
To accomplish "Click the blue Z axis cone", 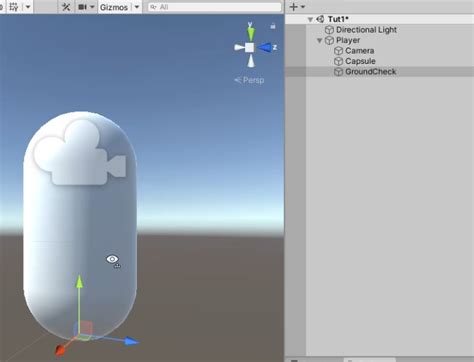I will [x=266, y=47].
